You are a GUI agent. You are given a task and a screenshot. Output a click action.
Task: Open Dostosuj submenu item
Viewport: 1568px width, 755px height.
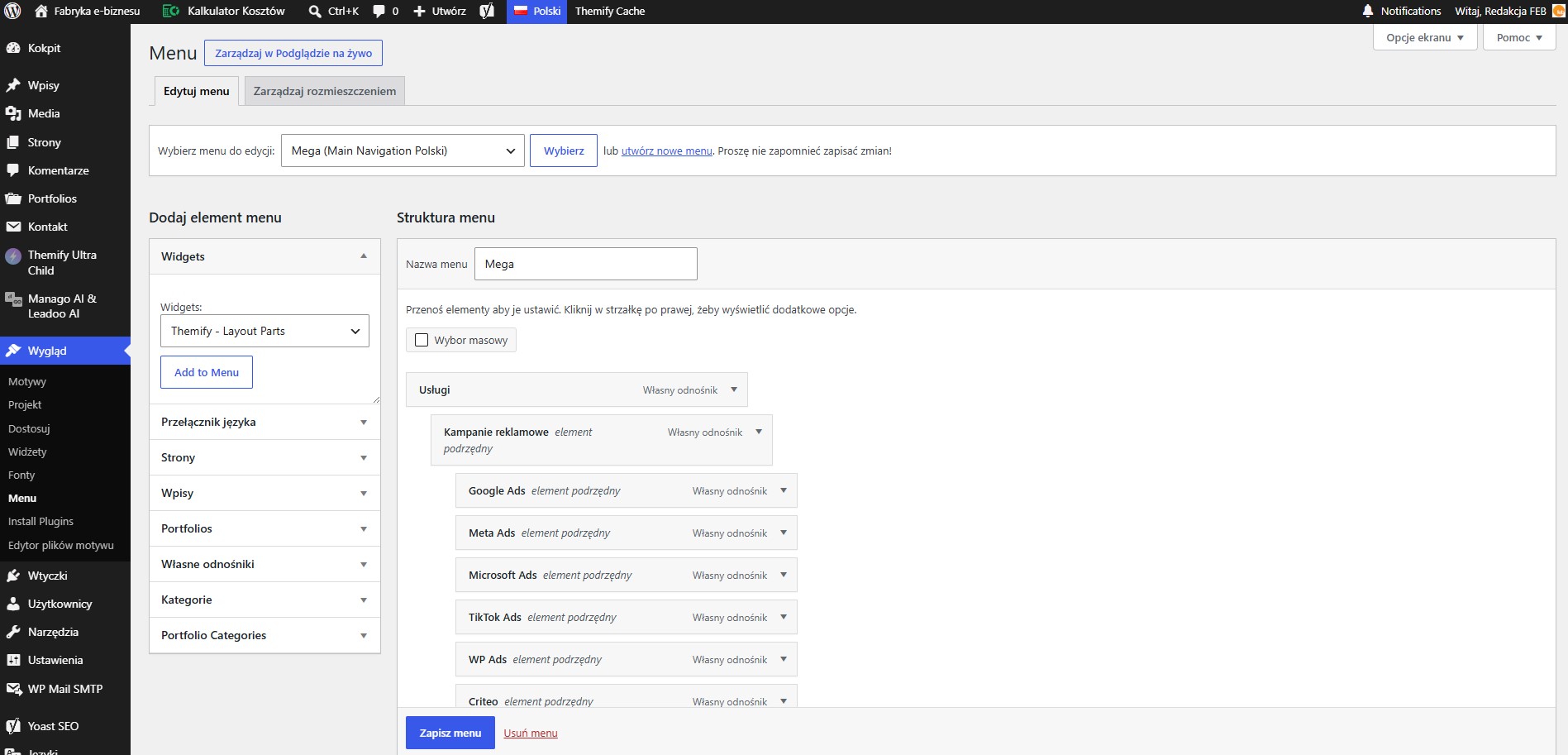pyautogui.click(x=29, y=428)
